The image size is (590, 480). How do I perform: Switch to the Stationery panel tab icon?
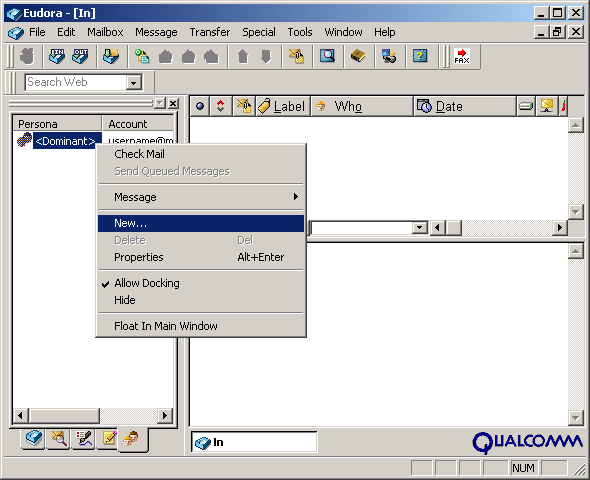click(109, 438)
